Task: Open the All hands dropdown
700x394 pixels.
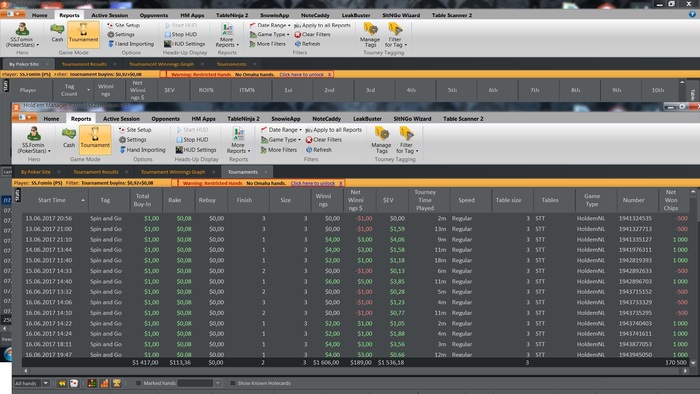Action: (46, 383)
